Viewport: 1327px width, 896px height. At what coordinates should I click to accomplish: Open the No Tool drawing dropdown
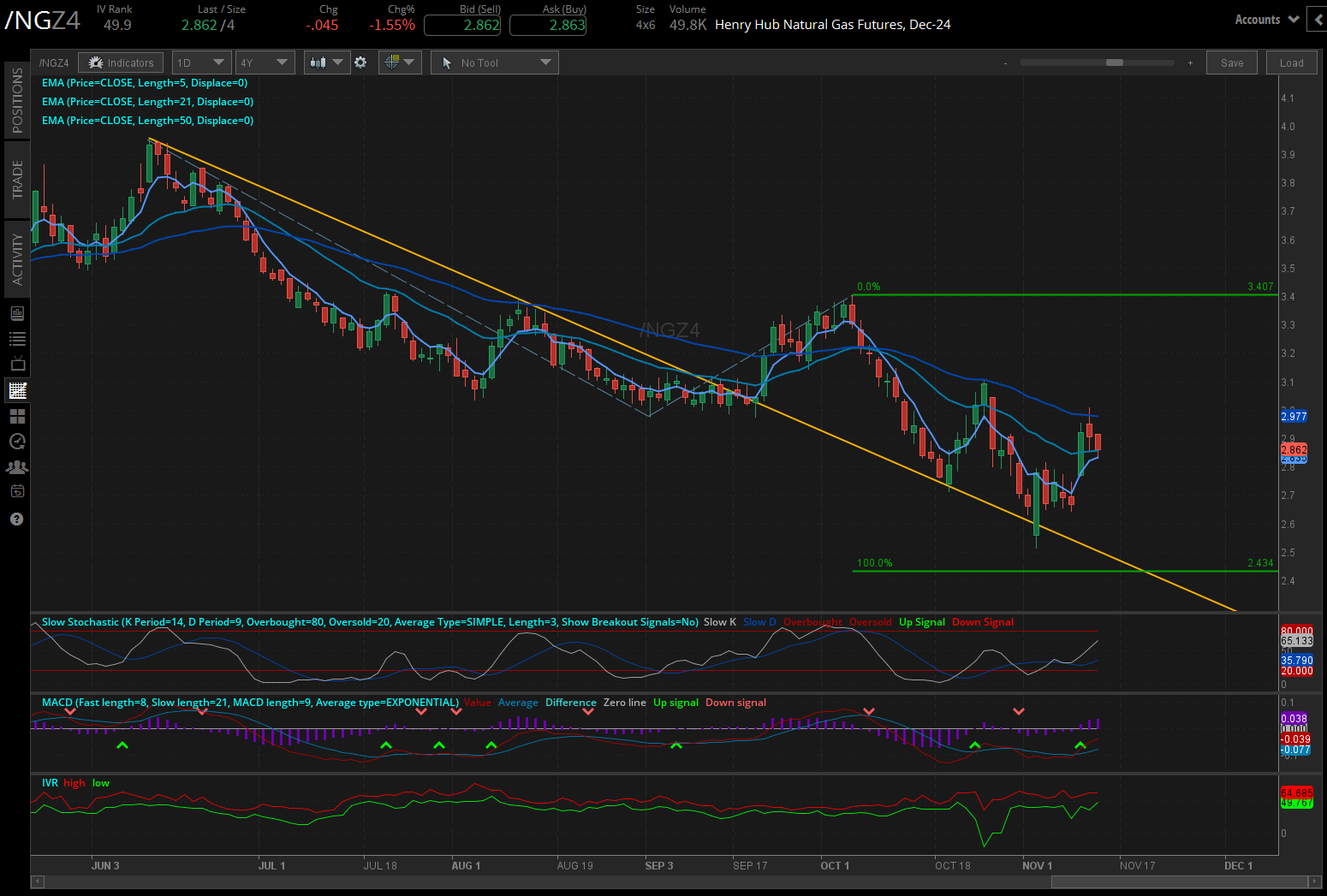[495, 62]
